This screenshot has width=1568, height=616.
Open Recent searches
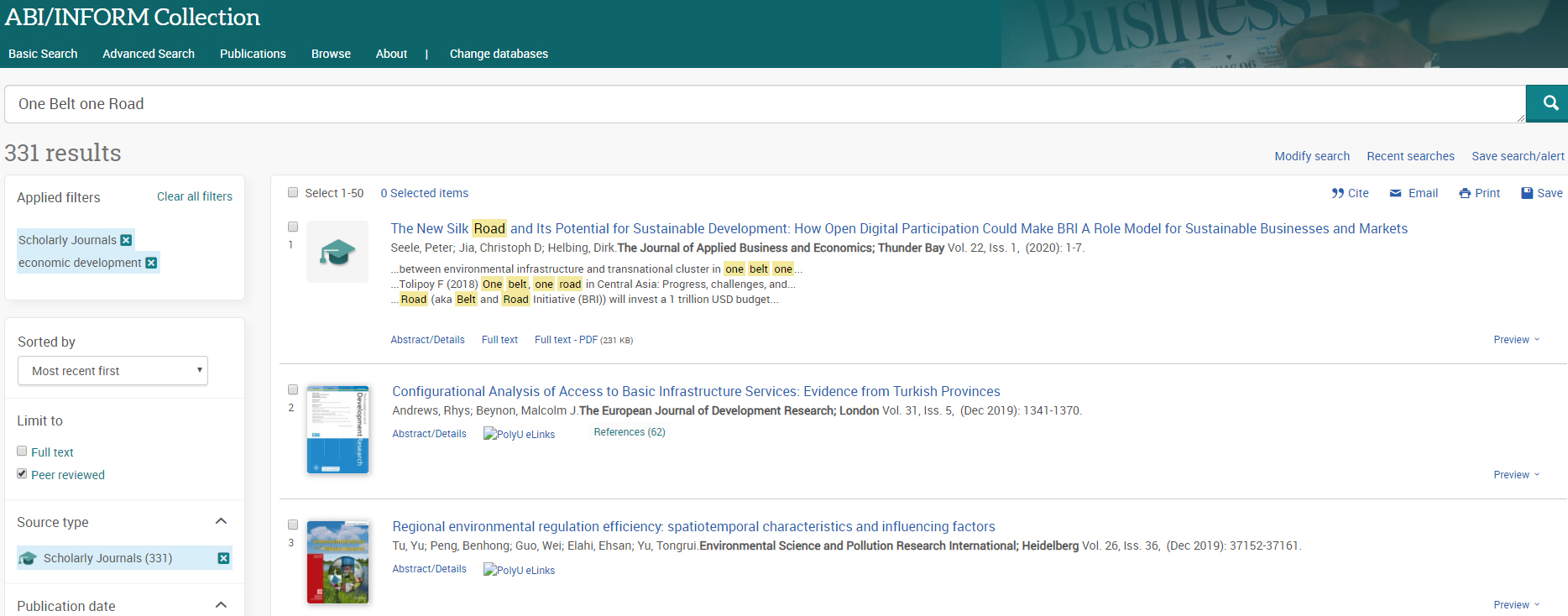(x=1410, y=156)
